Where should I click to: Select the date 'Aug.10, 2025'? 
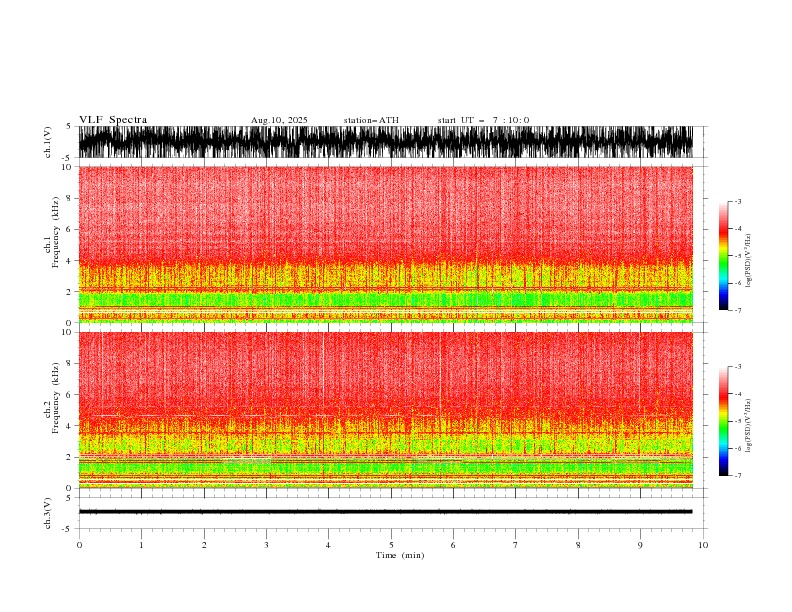(279, 120)
